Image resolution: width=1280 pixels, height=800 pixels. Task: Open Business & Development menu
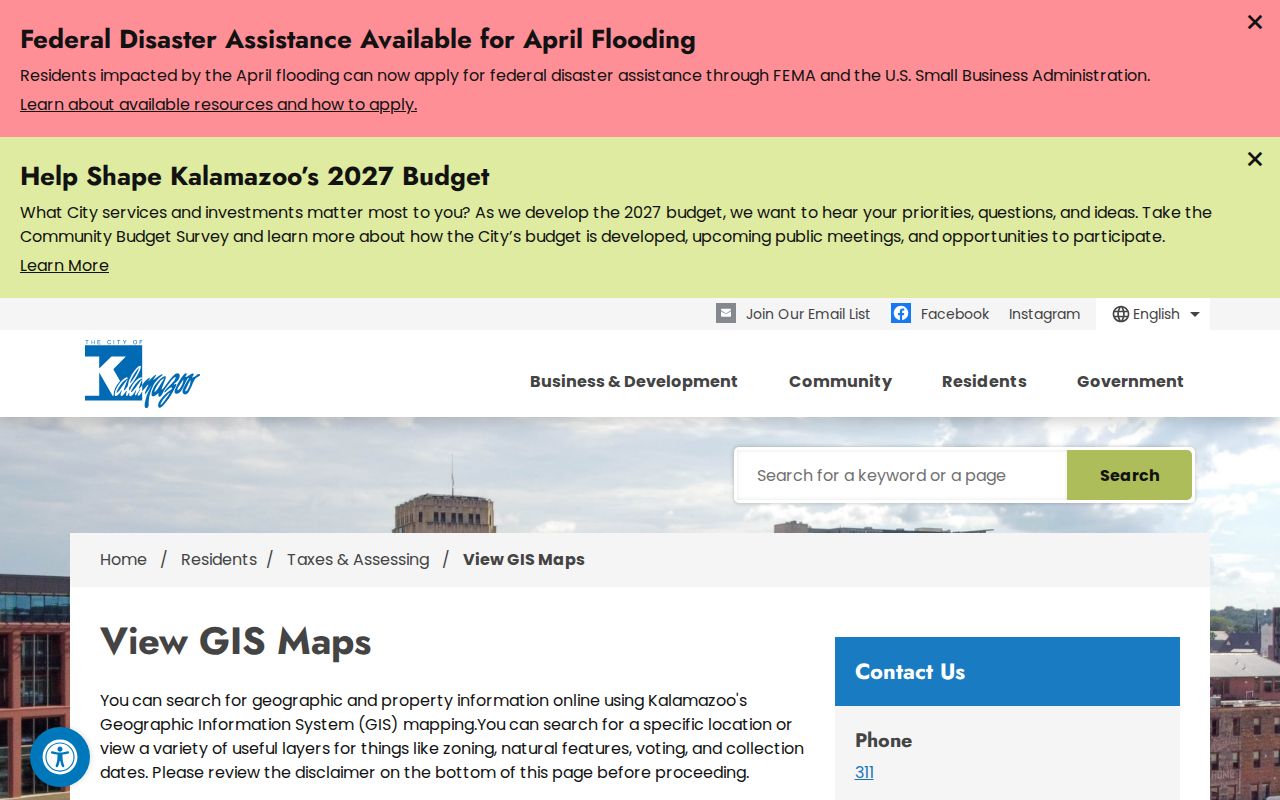634,381
